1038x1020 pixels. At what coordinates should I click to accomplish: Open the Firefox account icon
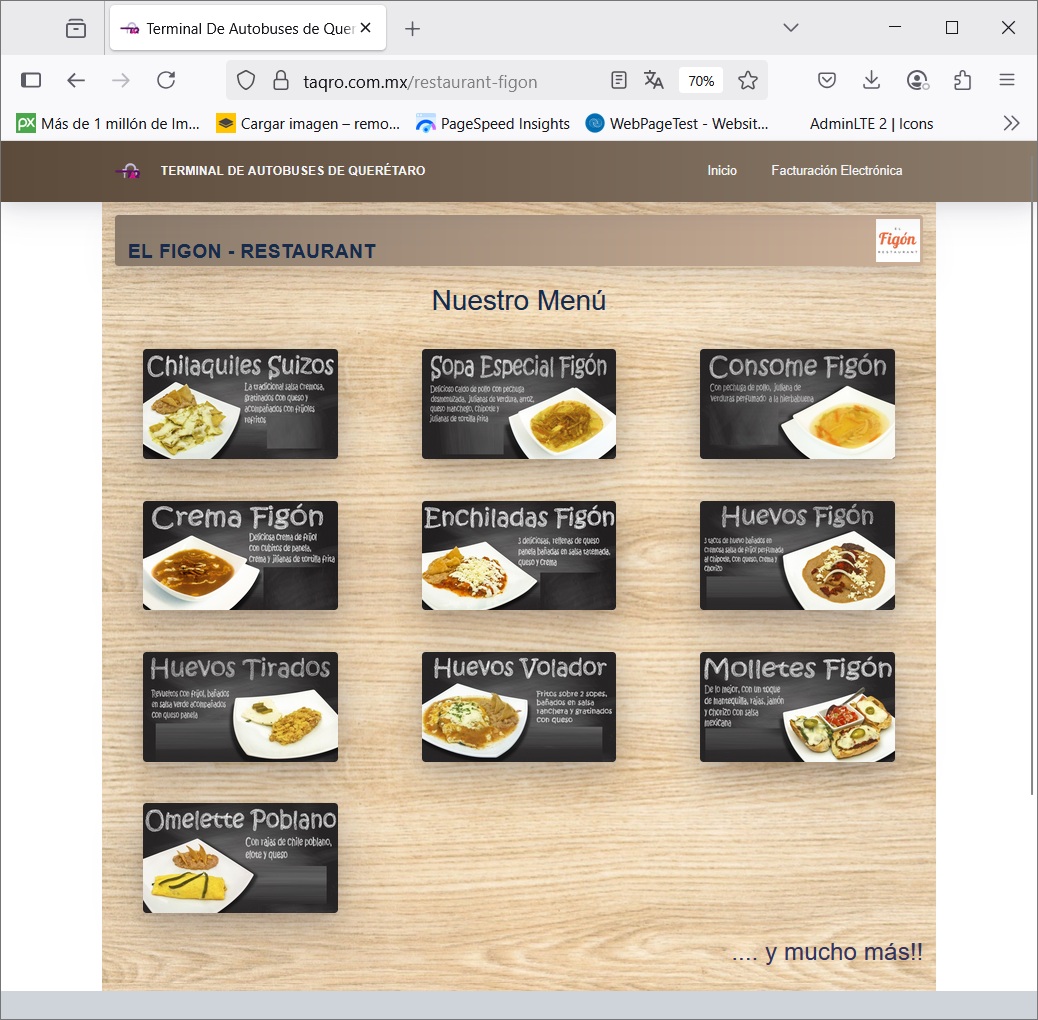(x=917, y=81)
